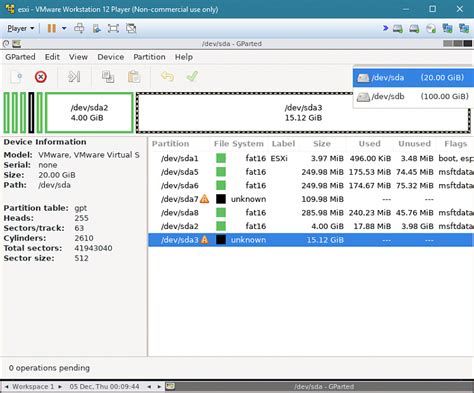474x393 pixels.
Task: Click the ESXi label cell
Action: pos(279,158)
